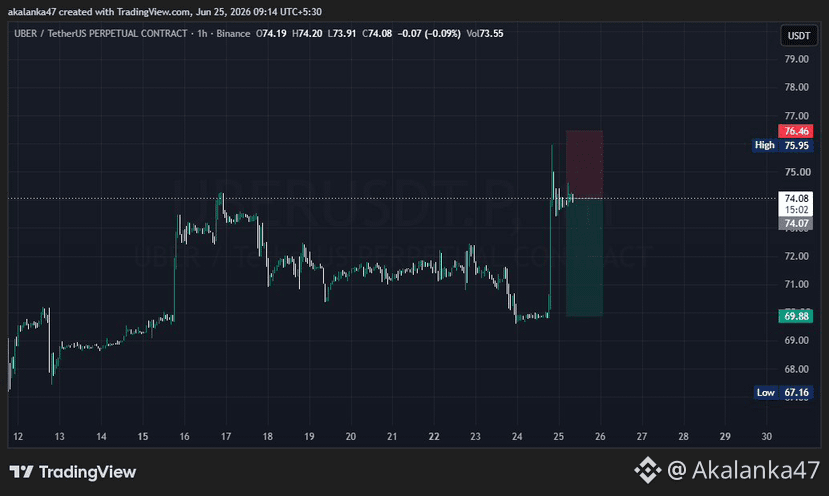This screenshot has width=829, height=496.
Task: Click the 72.00 price axis label
Action: (x=796, y=256)
